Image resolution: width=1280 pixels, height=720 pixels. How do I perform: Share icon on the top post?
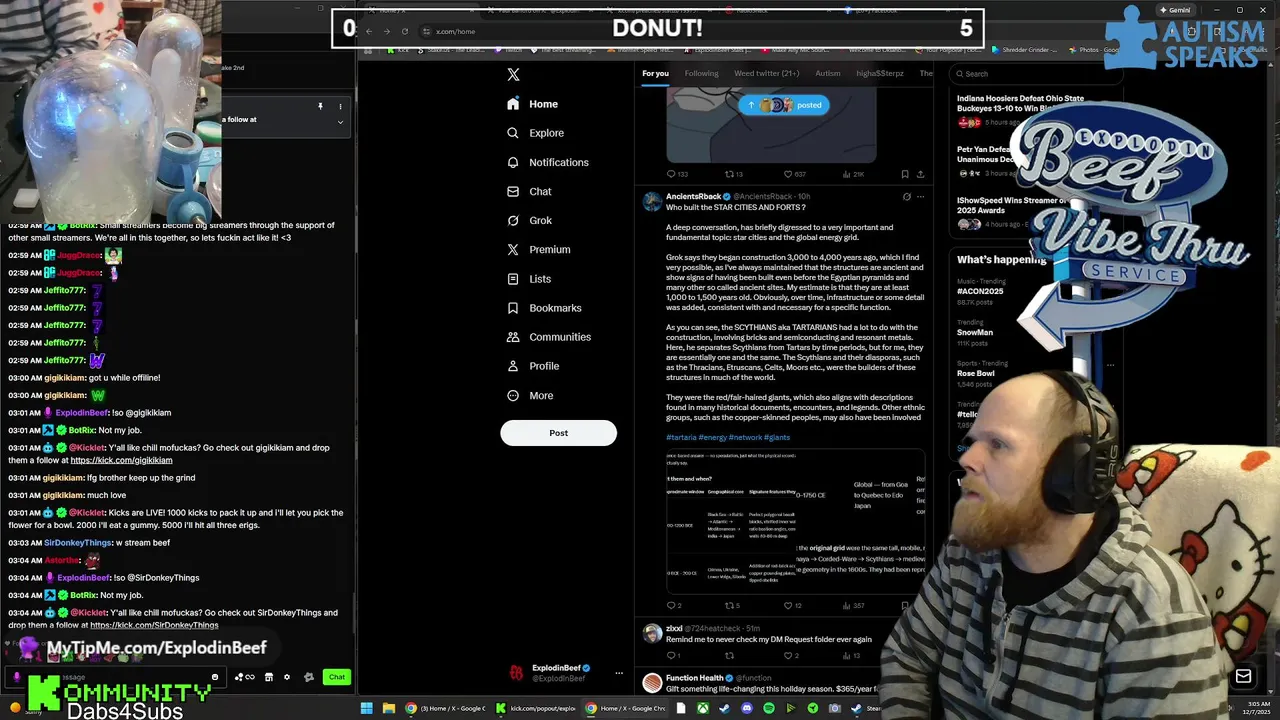(920, 174)
